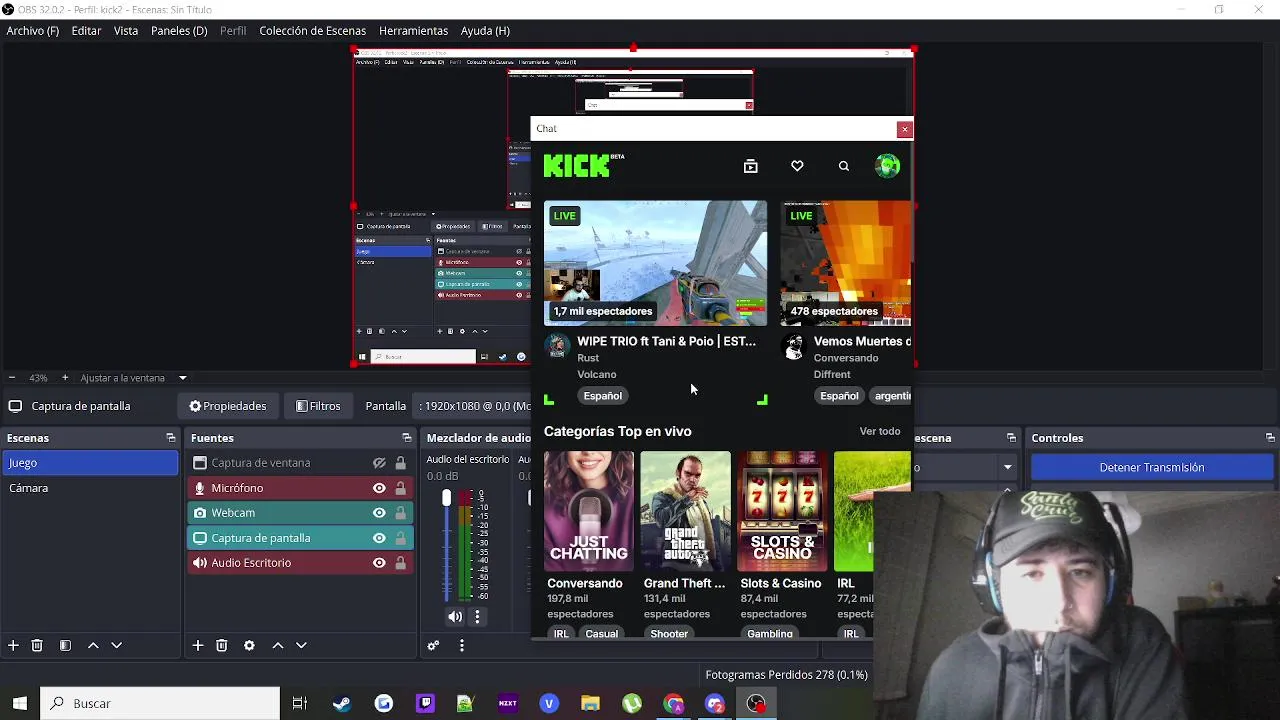1280x720 pixels.
Task: Open Colección de Escenas menu
Action: [313, 31]
